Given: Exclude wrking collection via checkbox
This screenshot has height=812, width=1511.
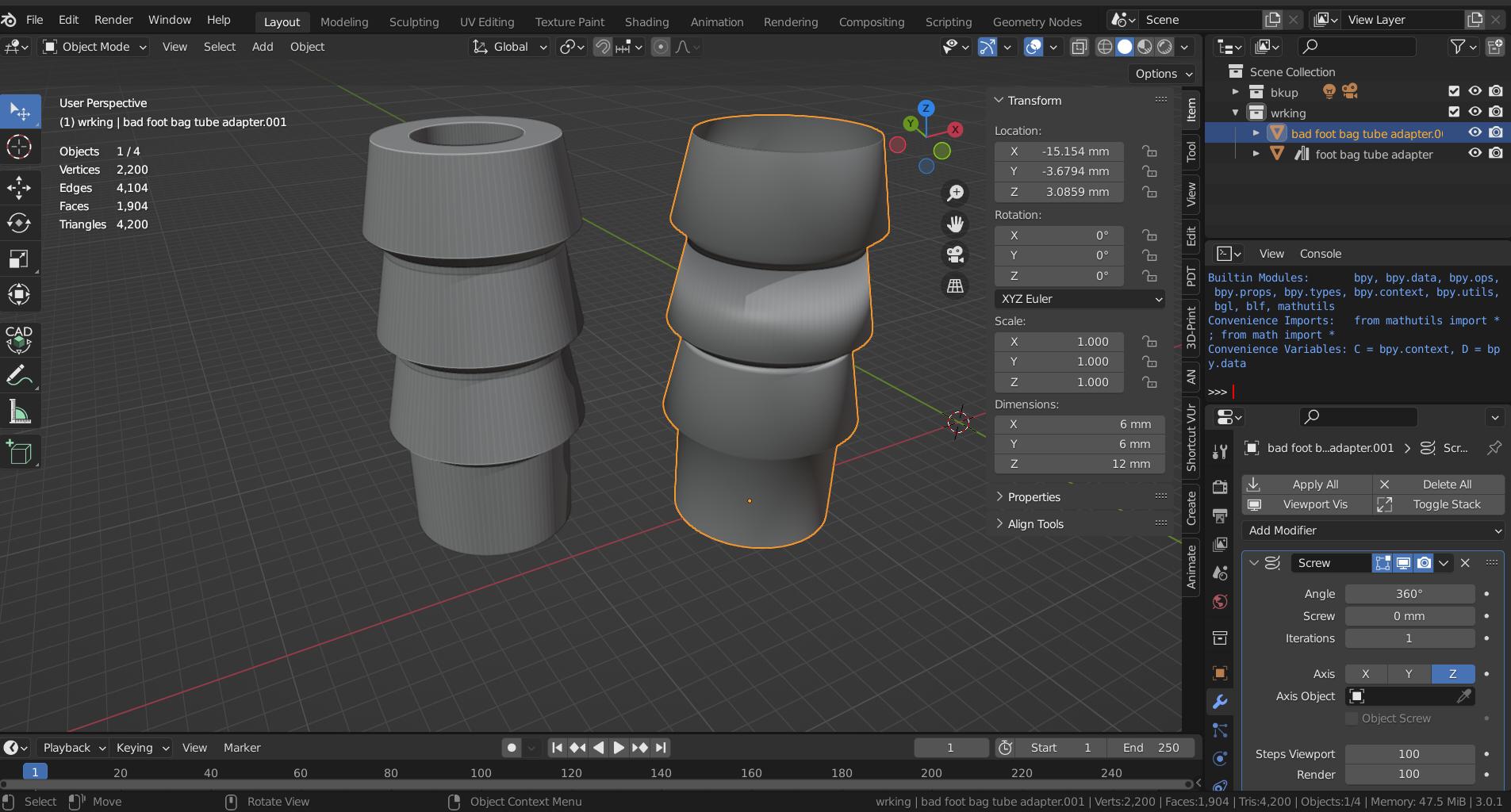Looking at the screenshot, I should pyautogui.click(x=1454, y=112).
